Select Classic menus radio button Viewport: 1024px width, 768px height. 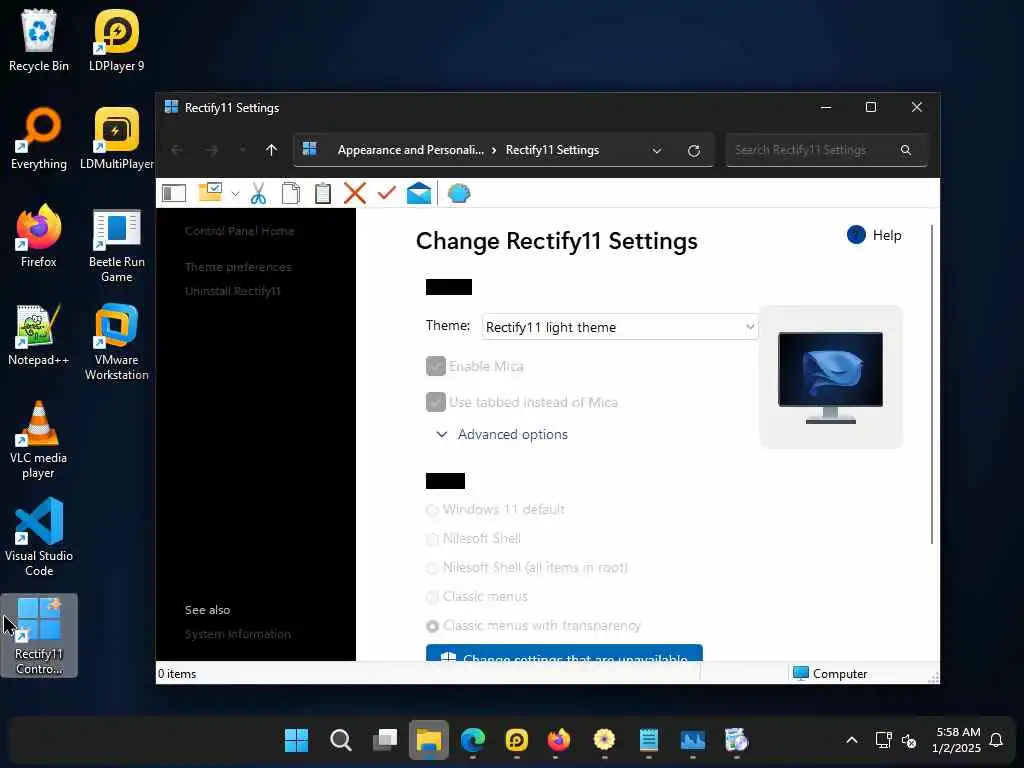click(x=432, y=598)
